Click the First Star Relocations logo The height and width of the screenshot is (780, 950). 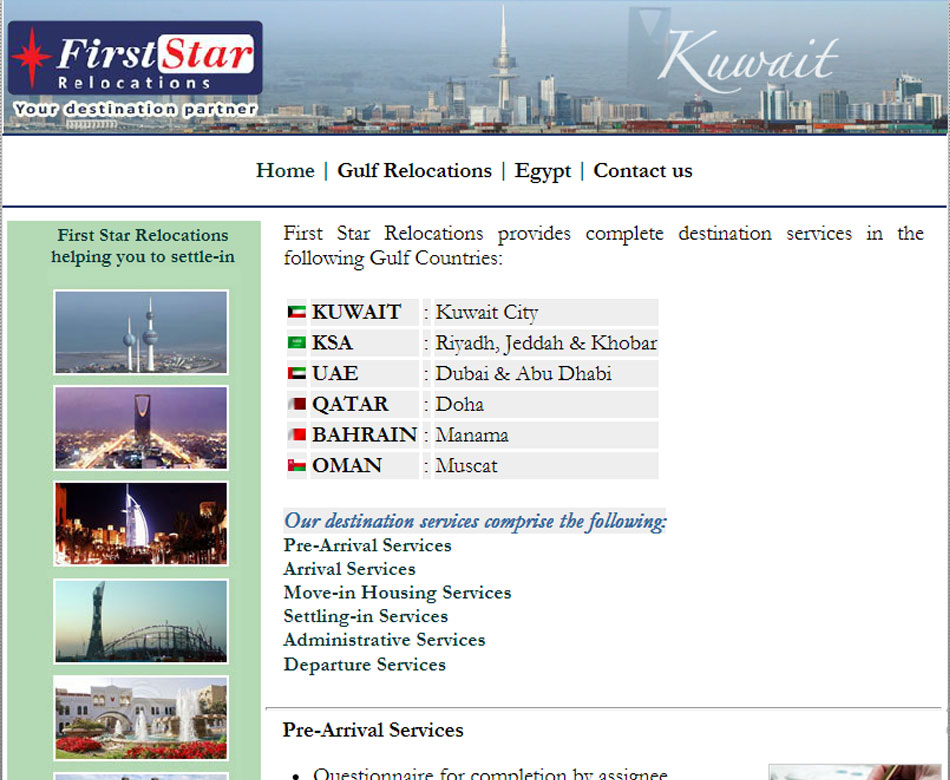(x=135, y=58)
